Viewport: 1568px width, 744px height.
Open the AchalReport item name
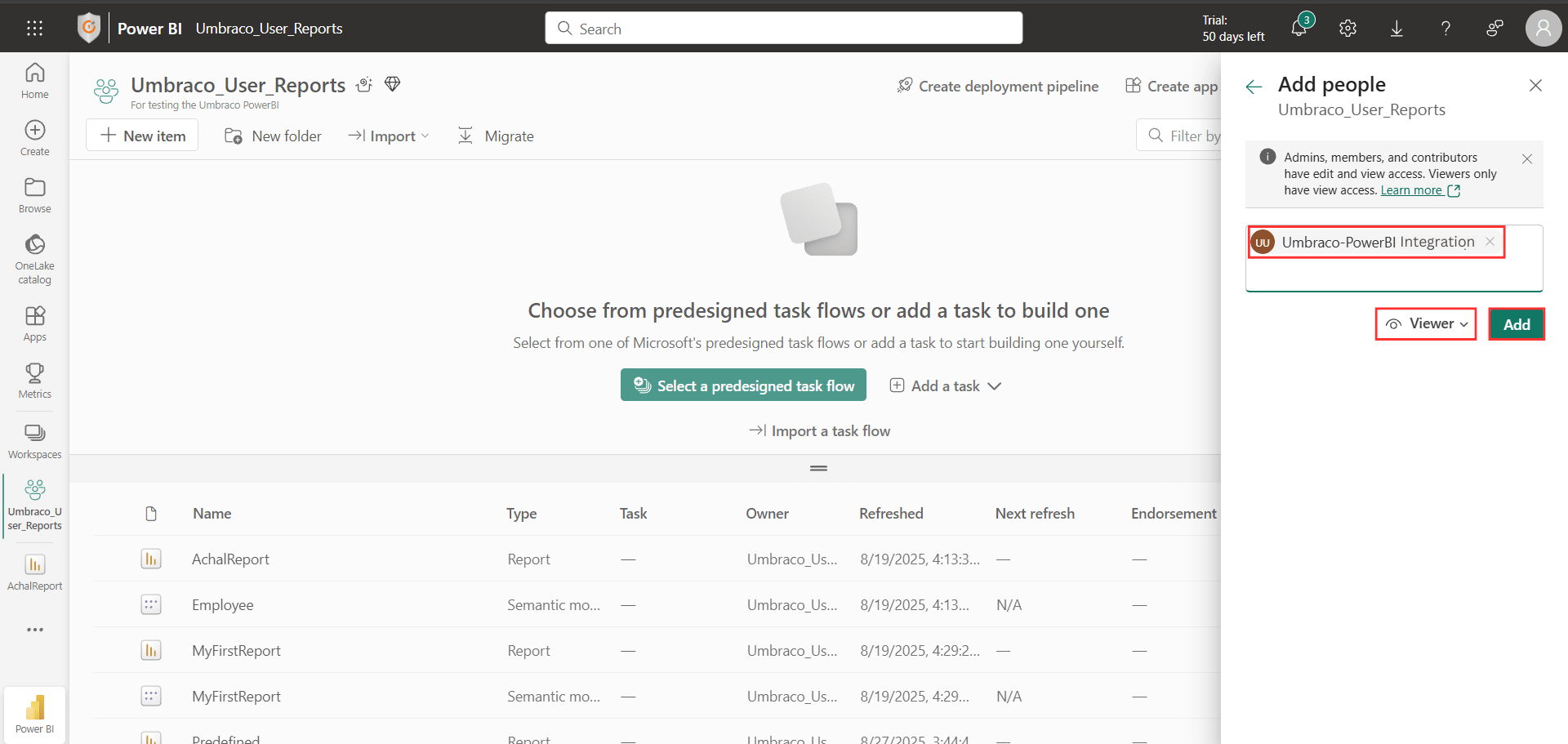pyautogui.click(x=230, y=559)
